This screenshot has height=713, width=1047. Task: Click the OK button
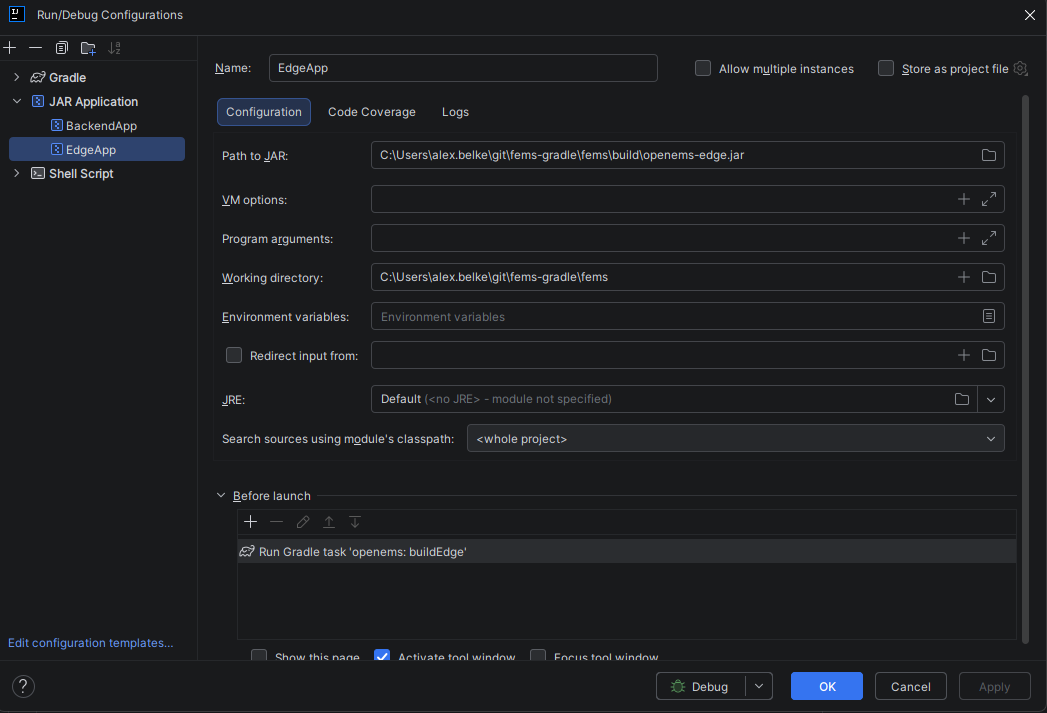click(826, 686)
